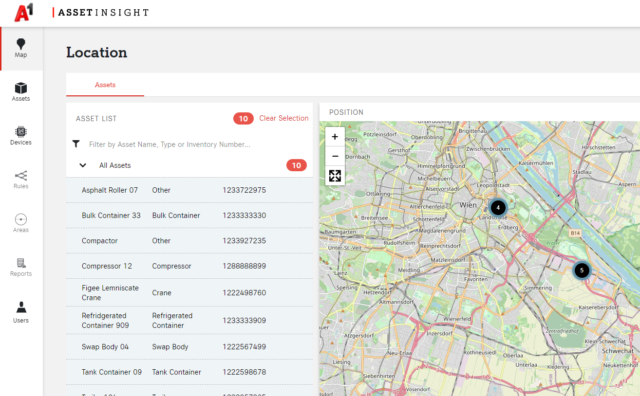This screenshot has width=640, height=396.
Task: Select the Figee Lemniscate Crane row
Action: 189,293
